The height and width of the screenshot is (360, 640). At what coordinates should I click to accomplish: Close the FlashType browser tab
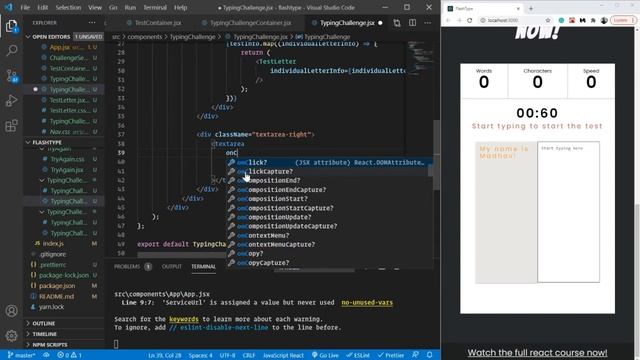[518, 8]
